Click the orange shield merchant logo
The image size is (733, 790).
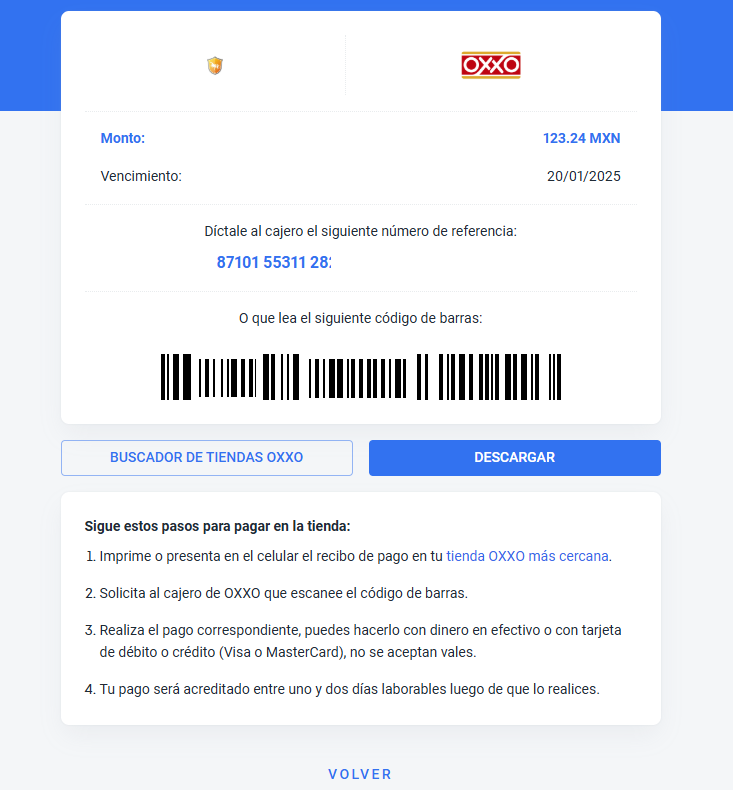pyautogui.click(x=215, y=65)
